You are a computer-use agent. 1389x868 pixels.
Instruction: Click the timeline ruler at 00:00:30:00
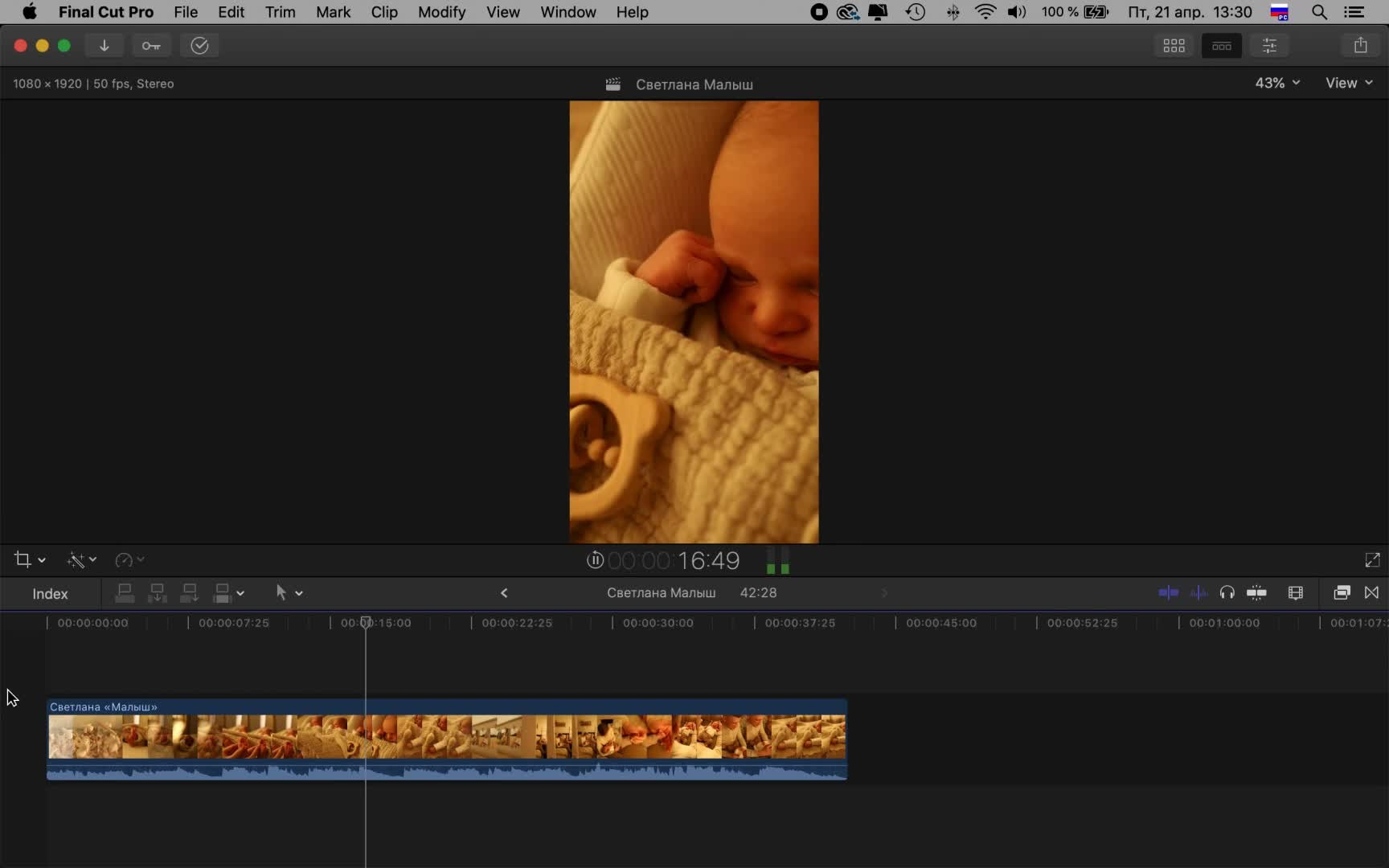613,623
